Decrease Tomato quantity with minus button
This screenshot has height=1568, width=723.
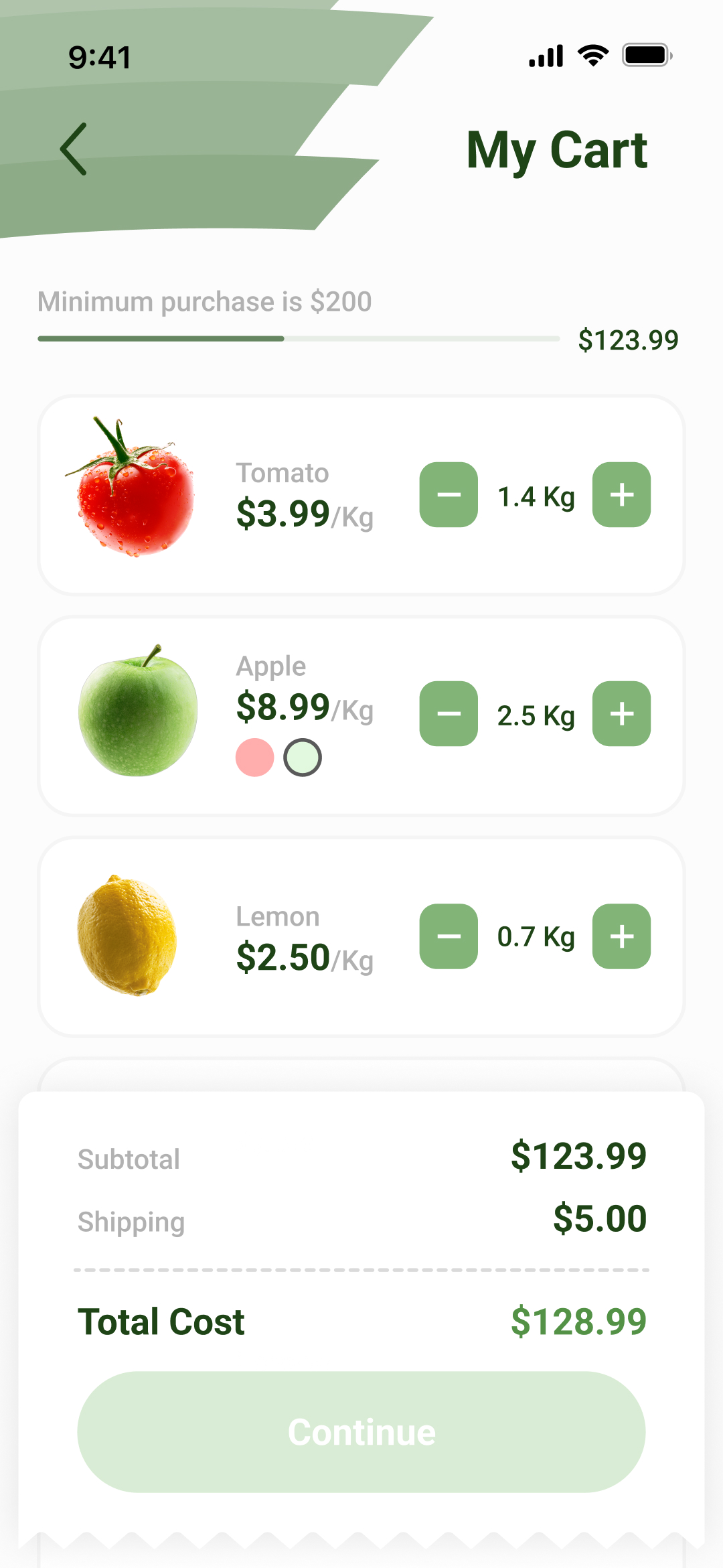click(449, 495)
